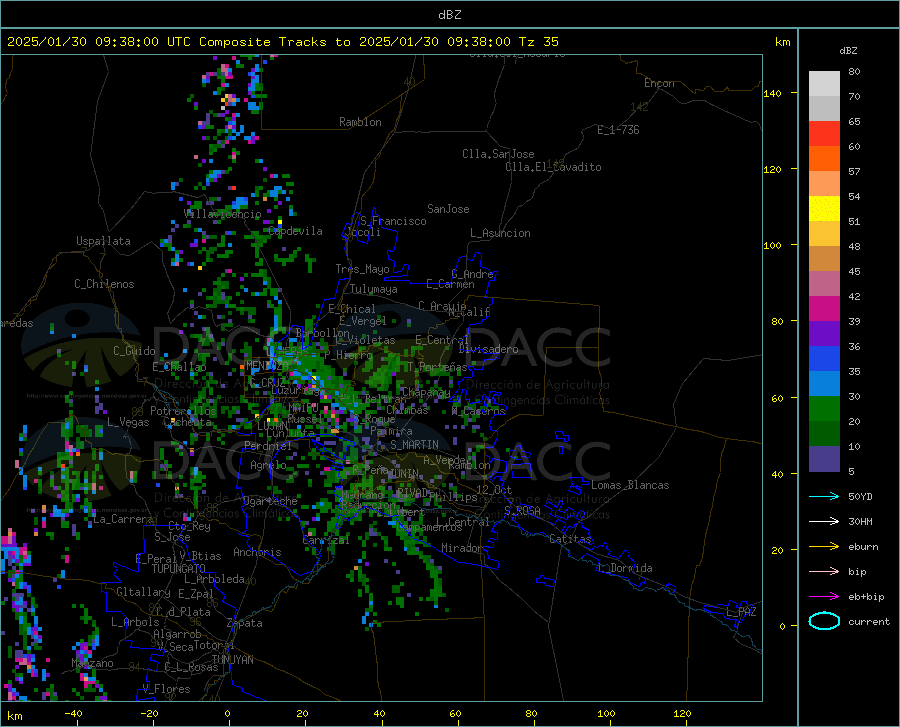The width and height of the screenshot is (900, 727).
Task: Click the dBZ title at top
Action: coord(449,15)
